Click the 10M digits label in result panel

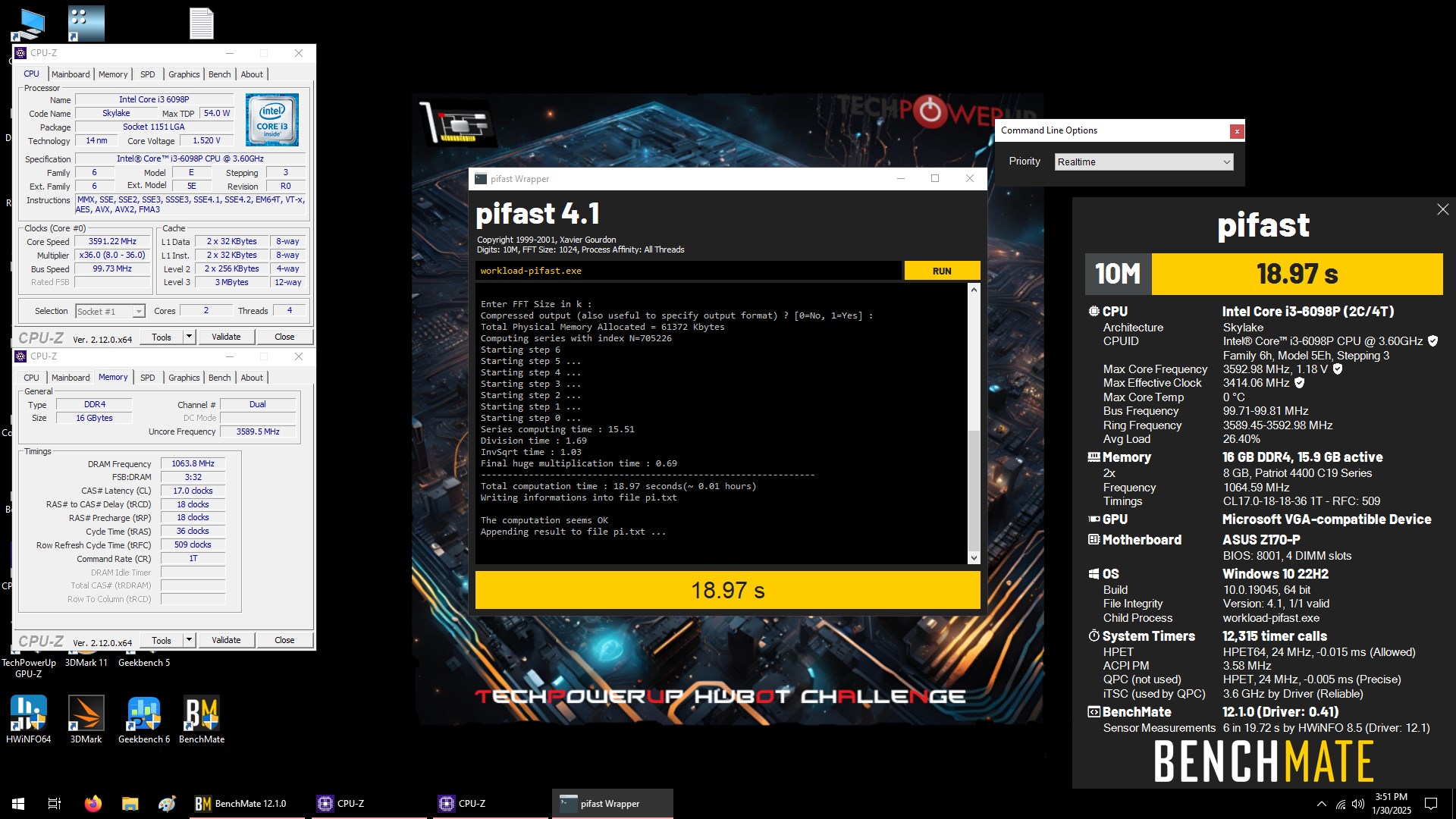click(x=1118, y=274)
